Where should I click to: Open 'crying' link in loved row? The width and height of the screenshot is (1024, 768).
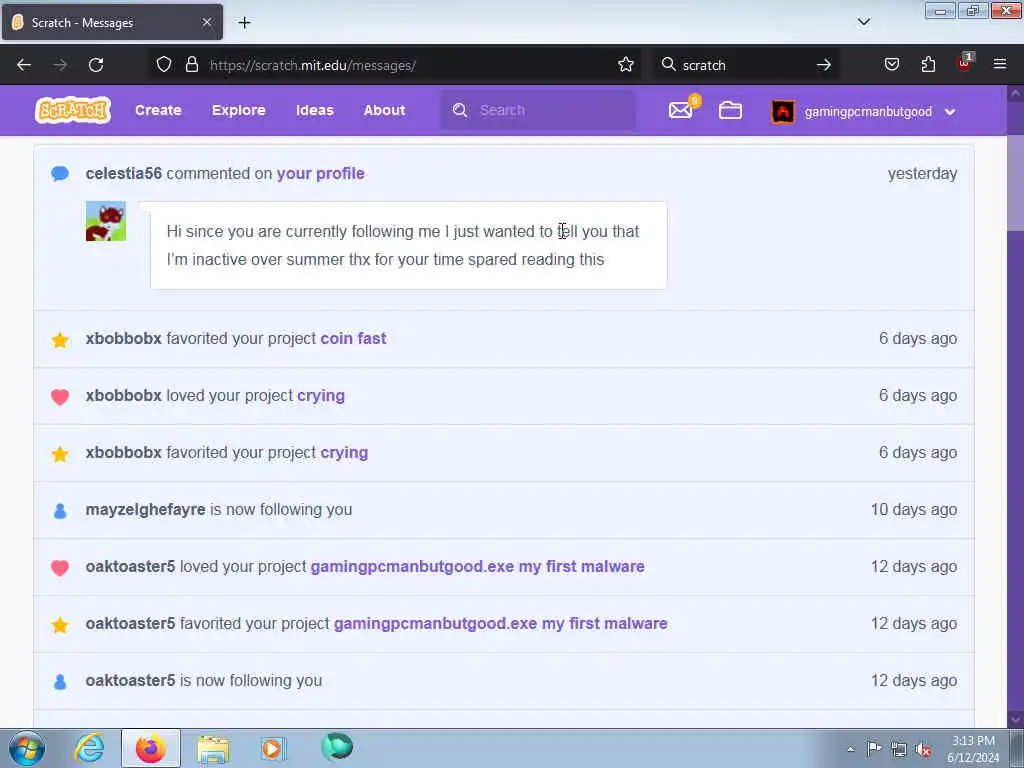321,396
